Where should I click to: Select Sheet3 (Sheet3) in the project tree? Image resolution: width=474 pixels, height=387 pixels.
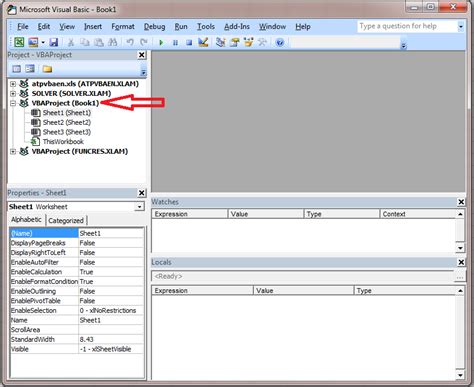[x=67, y=132]
